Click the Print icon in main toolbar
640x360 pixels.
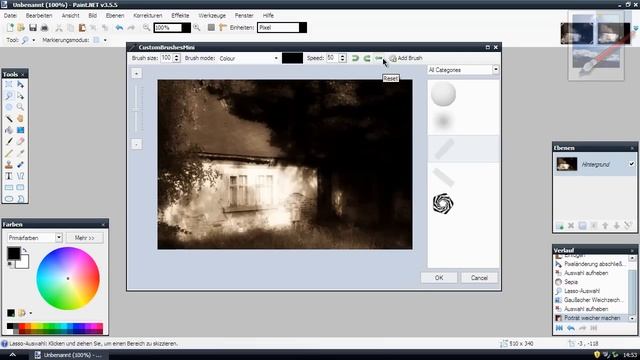44,28
